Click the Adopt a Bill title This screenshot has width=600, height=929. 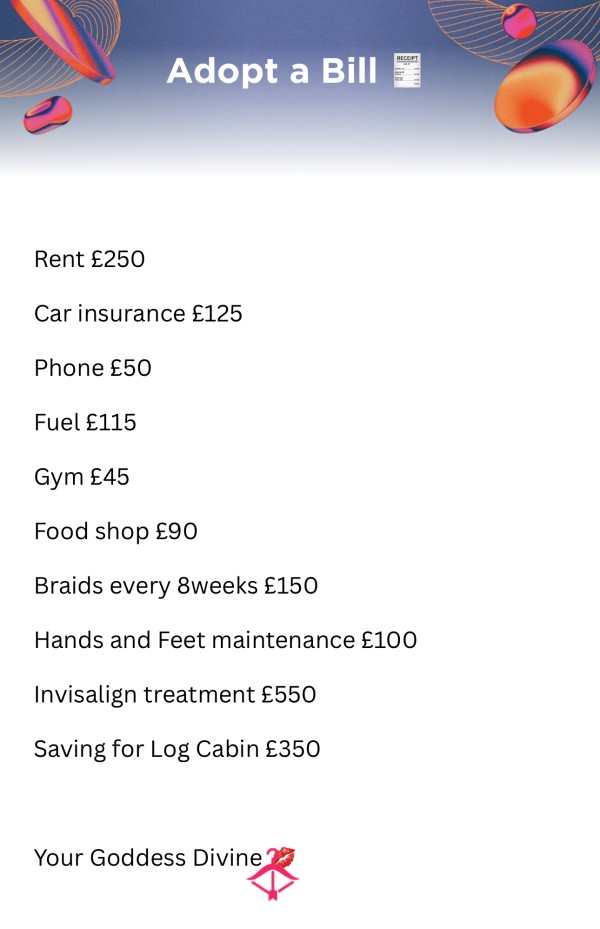pyautogui.click(x=272, y=71)
